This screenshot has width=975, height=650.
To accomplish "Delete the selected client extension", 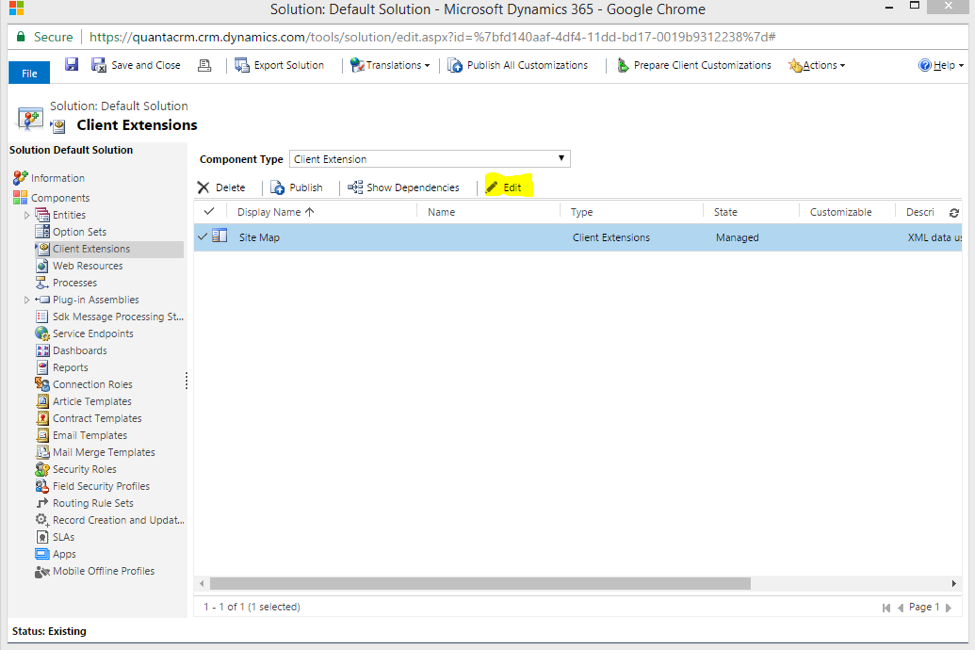I will coord(221,187).
